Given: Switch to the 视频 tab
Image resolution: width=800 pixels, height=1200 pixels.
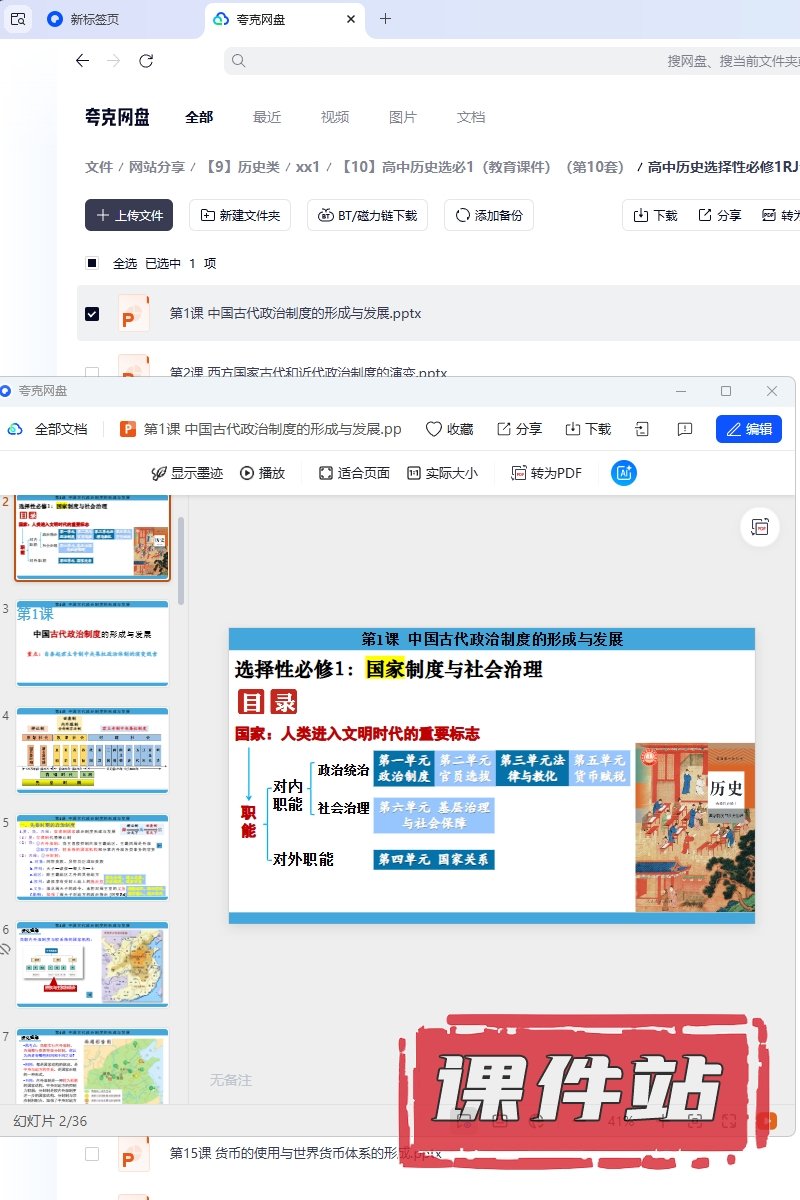Looking at the screenshot, I should click(x=335, y=117).
